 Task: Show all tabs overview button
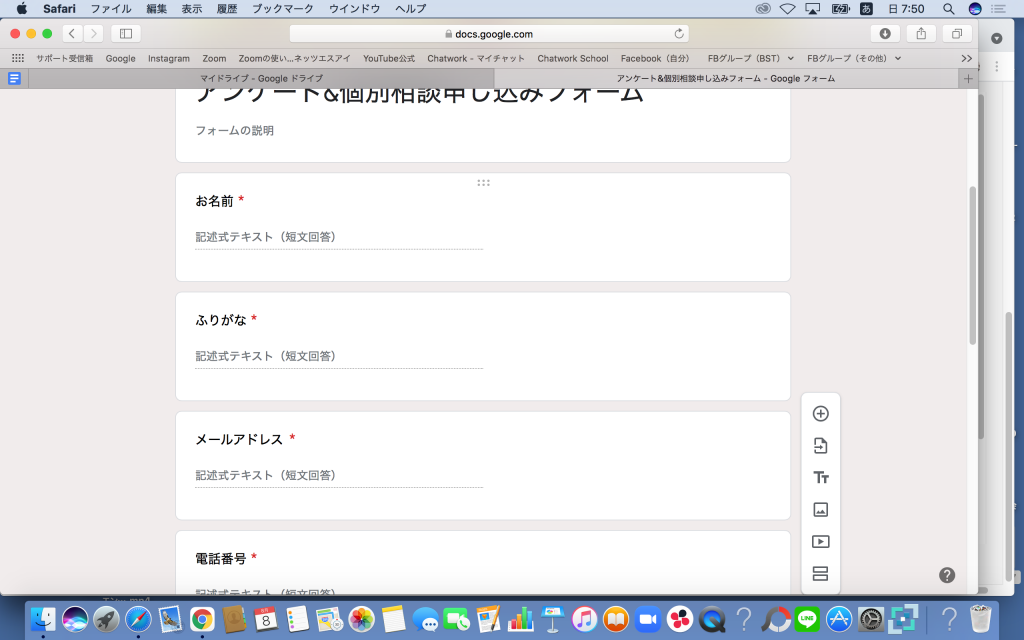[x=957, y=33]
